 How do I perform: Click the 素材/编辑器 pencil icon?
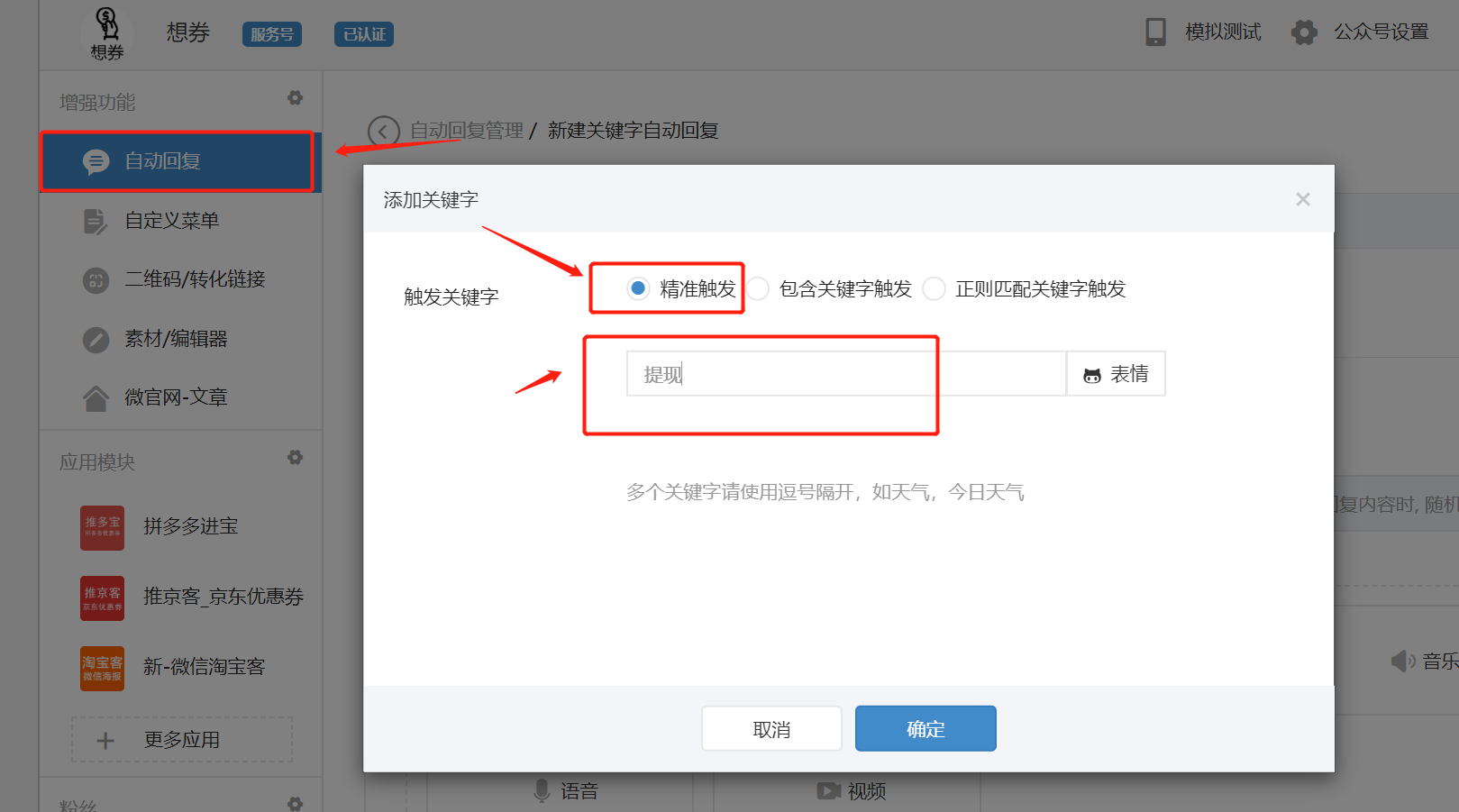click(x=96, y=340)
